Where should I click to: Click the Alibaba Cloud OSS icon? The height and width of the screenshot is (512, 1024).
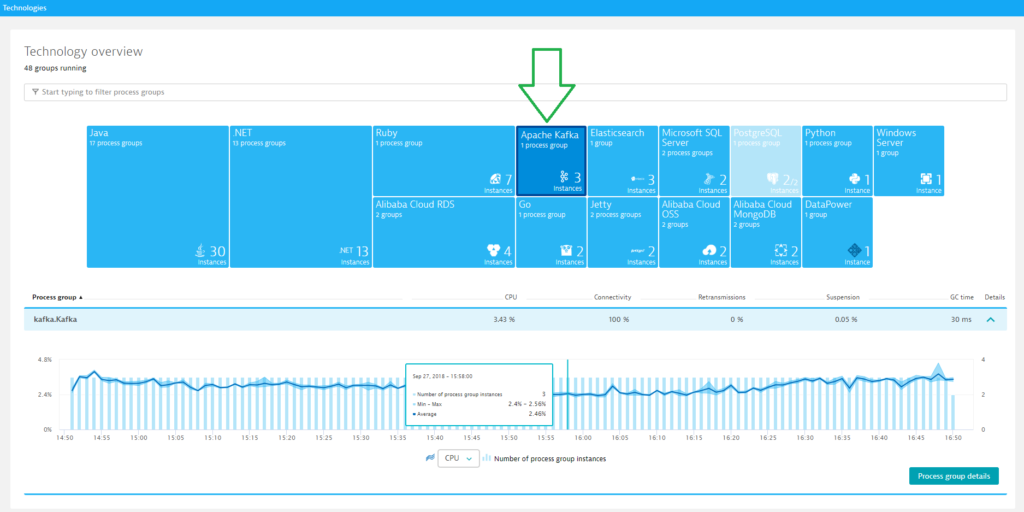pyautogui.click(x=710, y=250)
